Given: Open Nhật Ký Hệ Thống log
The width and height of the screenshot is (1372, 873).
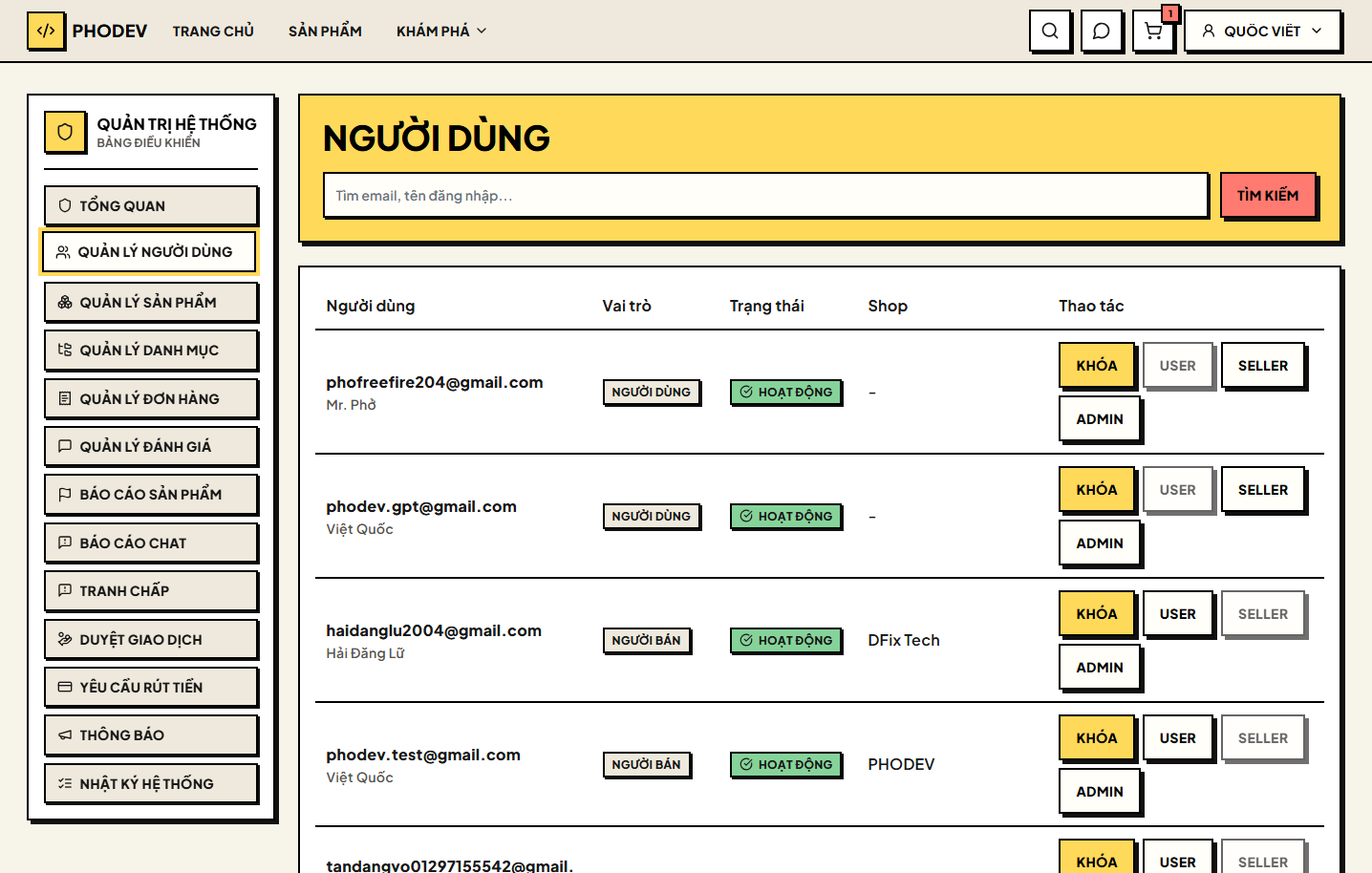Looking at the screenshot, I should (151, 783).
